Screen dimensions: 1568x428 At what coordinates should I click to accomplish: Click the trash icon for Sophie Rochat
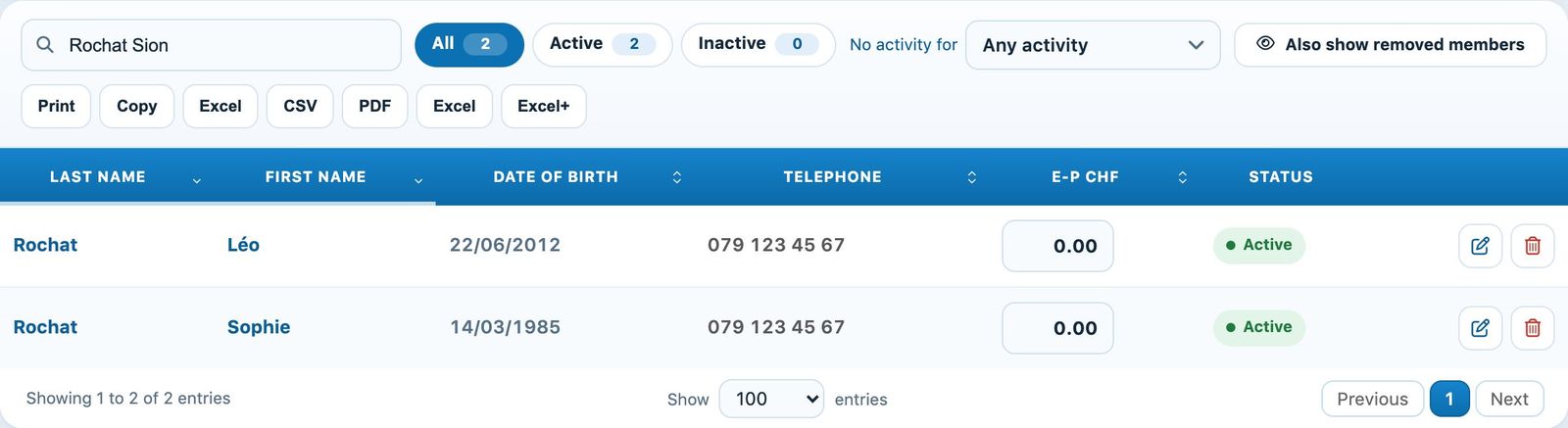tap(1533, 328)
